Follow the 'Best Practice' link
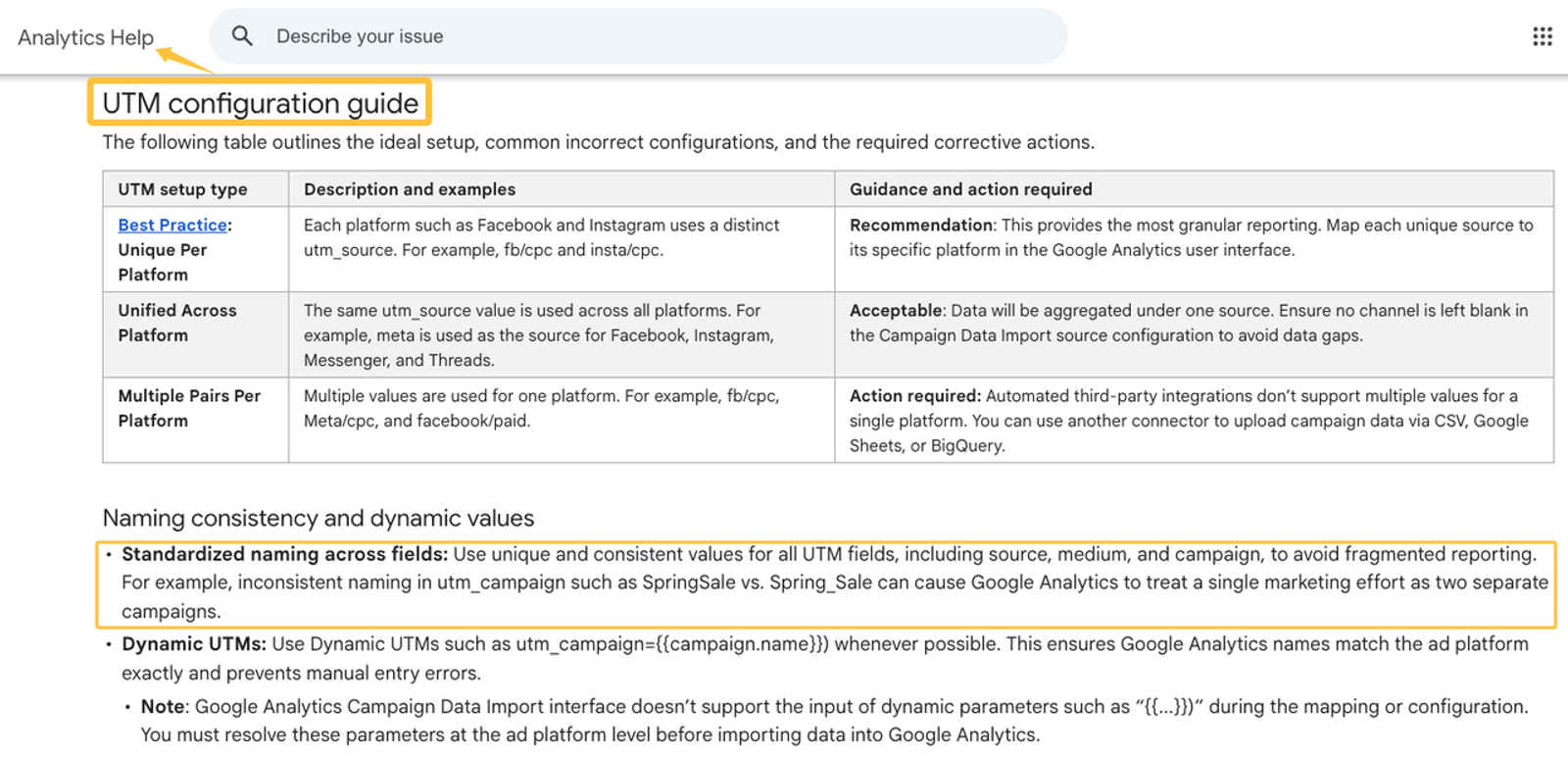Viewport: 1568px width, 758px height. coord(172,225)
